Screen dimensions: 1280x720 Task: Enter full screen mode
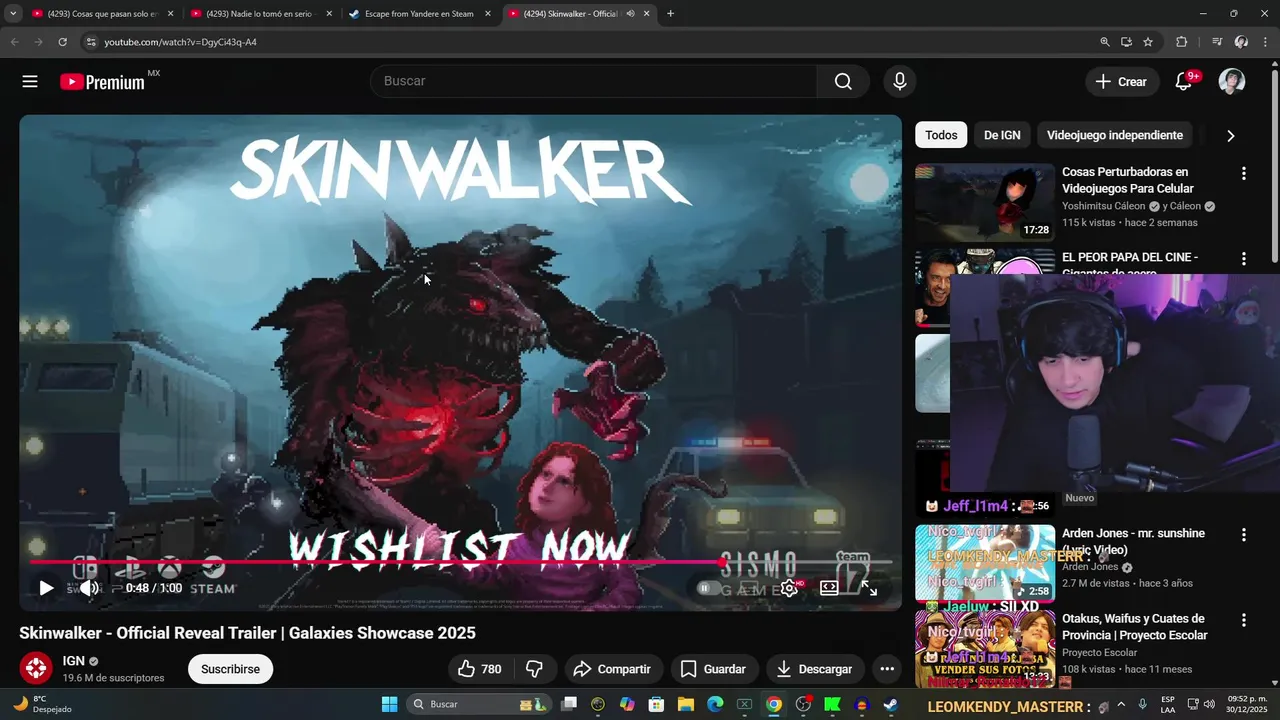[869, 588]
